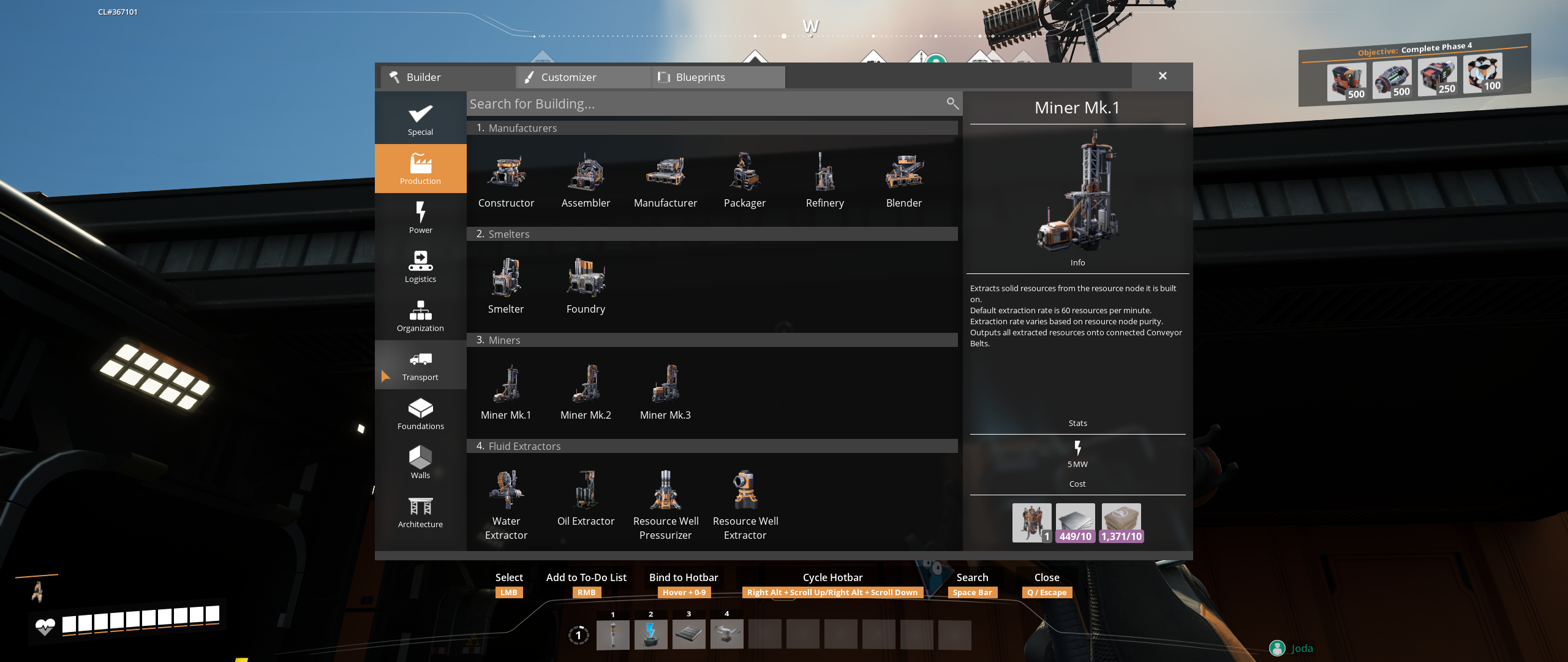
Task: Click the Cycle Hotbar key hint
Action: pyautogui.click(x=832, y=592)
